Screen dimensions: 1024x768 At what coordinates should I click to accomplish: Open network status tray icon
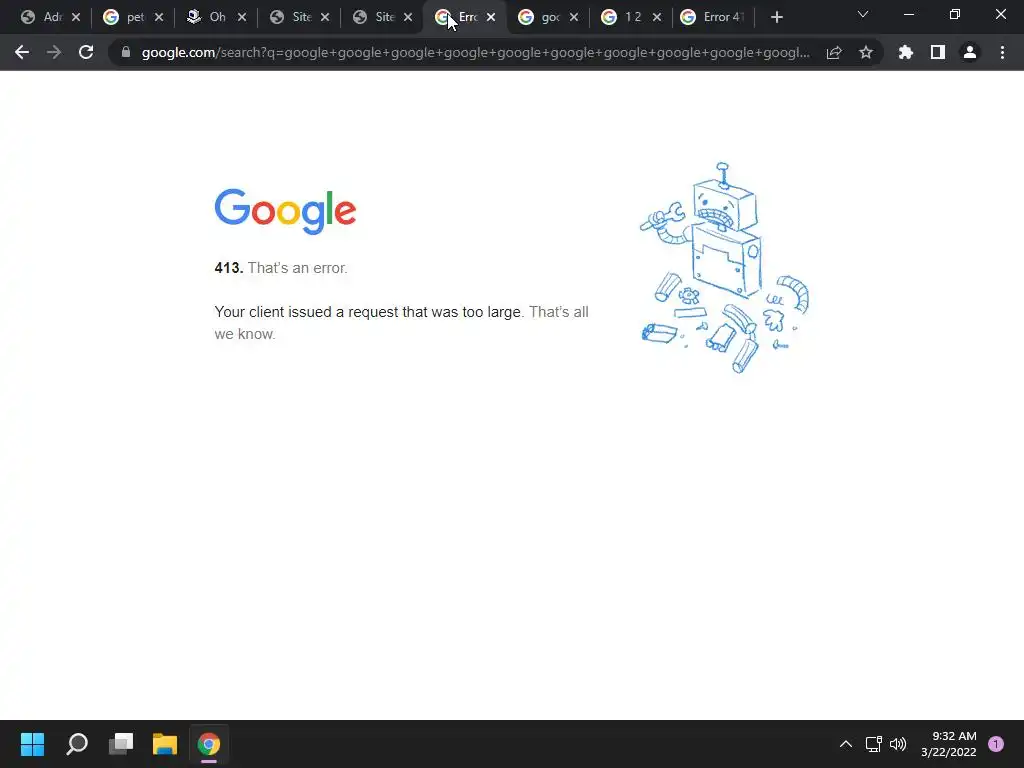[x=873, y=744]
